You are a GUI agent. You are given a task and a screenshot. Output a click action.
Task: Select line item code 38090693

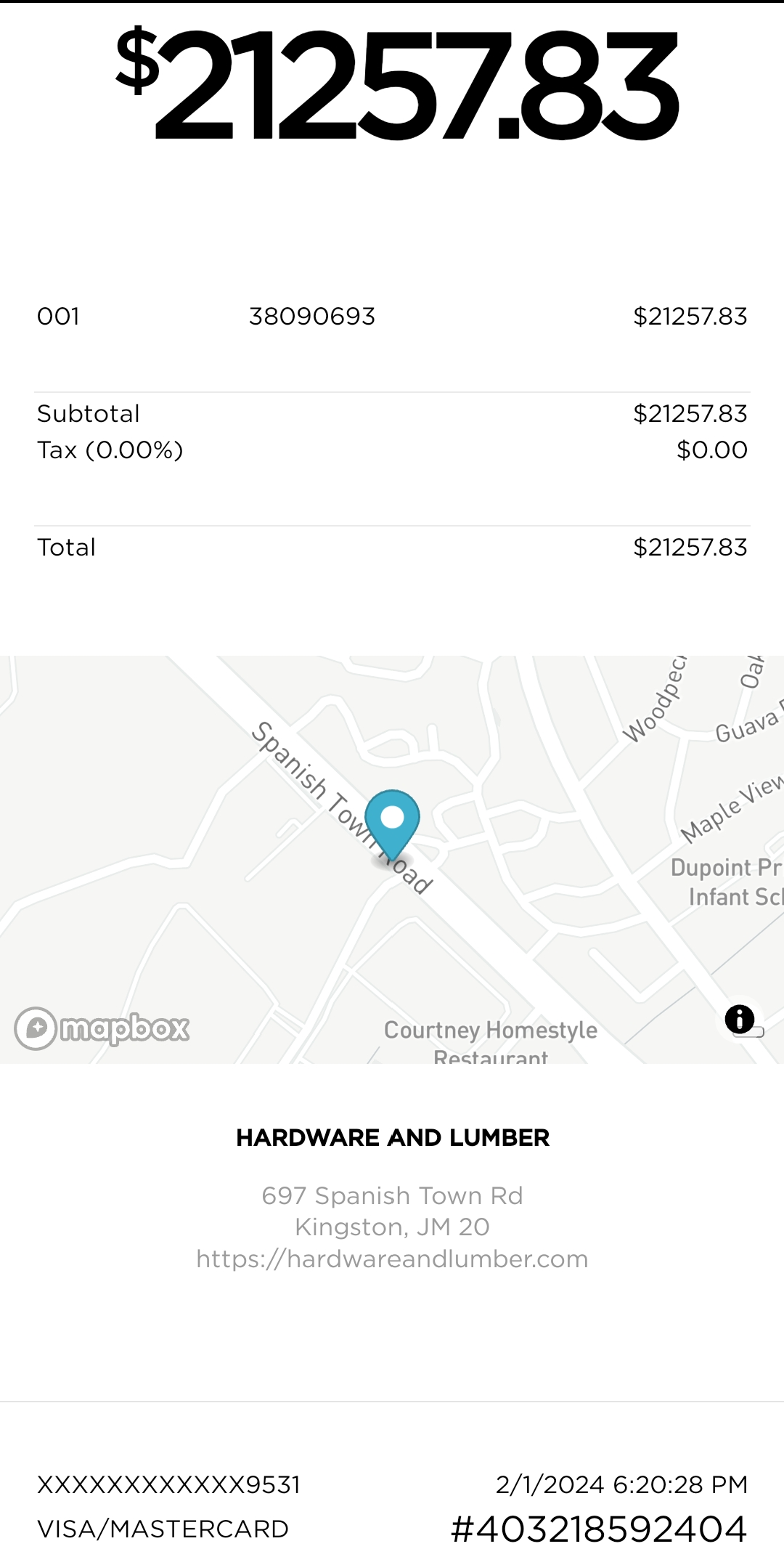312,317
